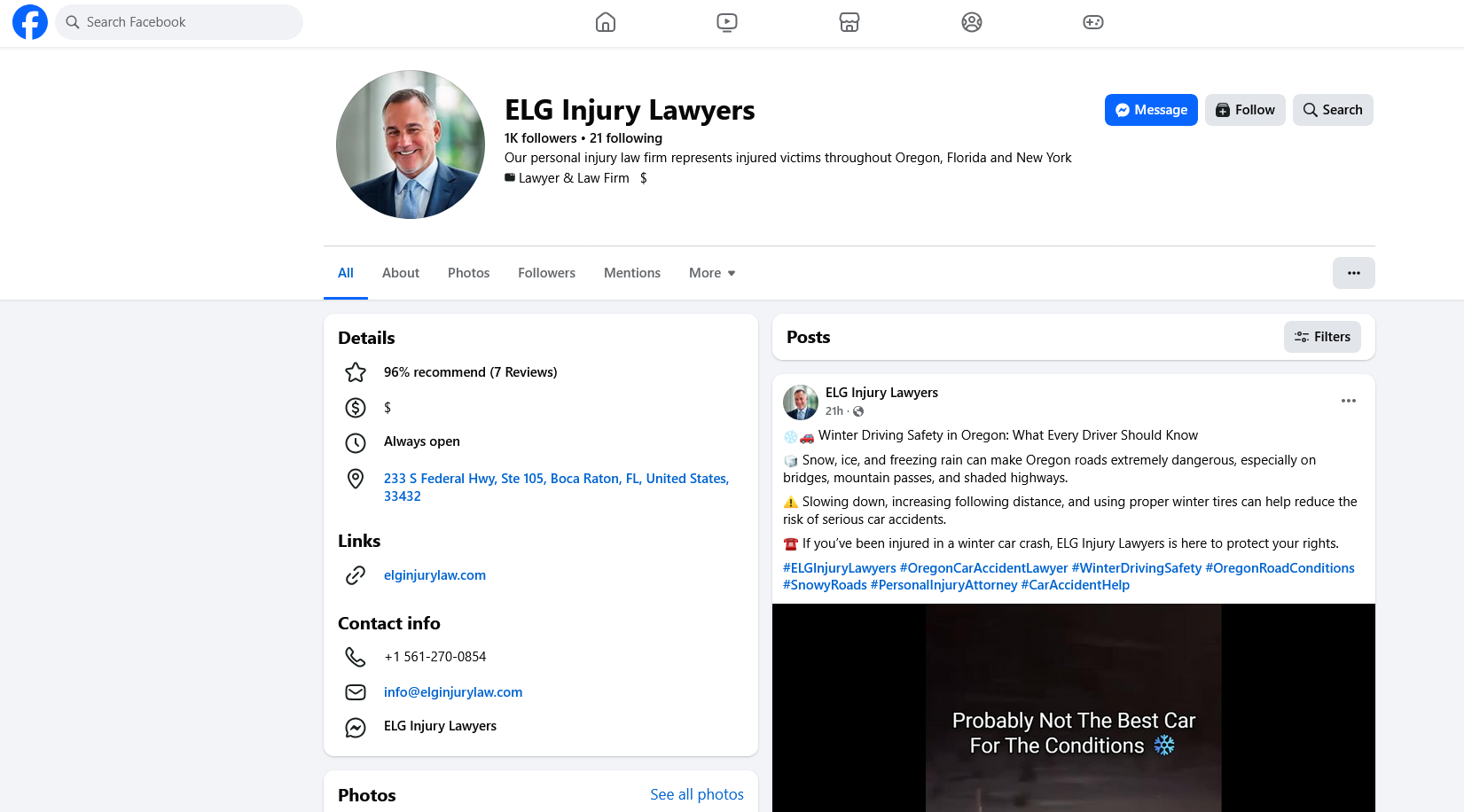Open the Messenger contact icon for ELG Injury Lawyers

[356, 727]
